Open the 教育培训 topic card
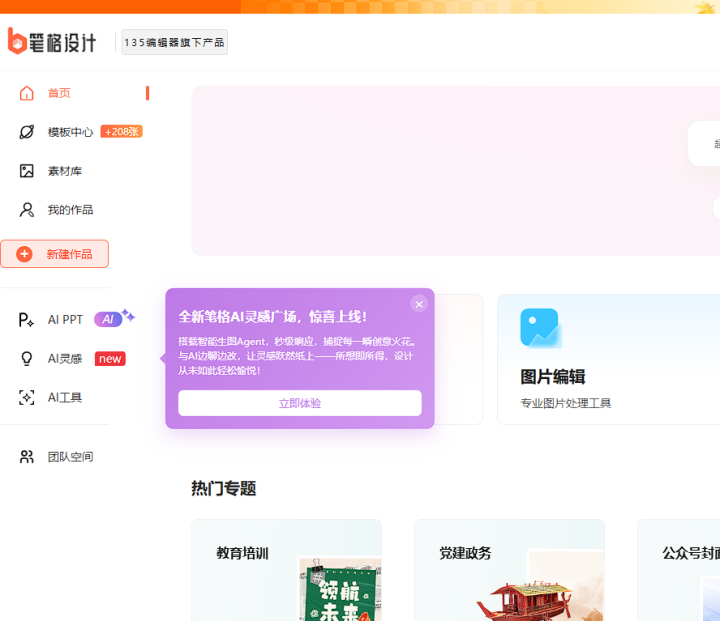The image size is (720, 621). [x=286, y=570]
